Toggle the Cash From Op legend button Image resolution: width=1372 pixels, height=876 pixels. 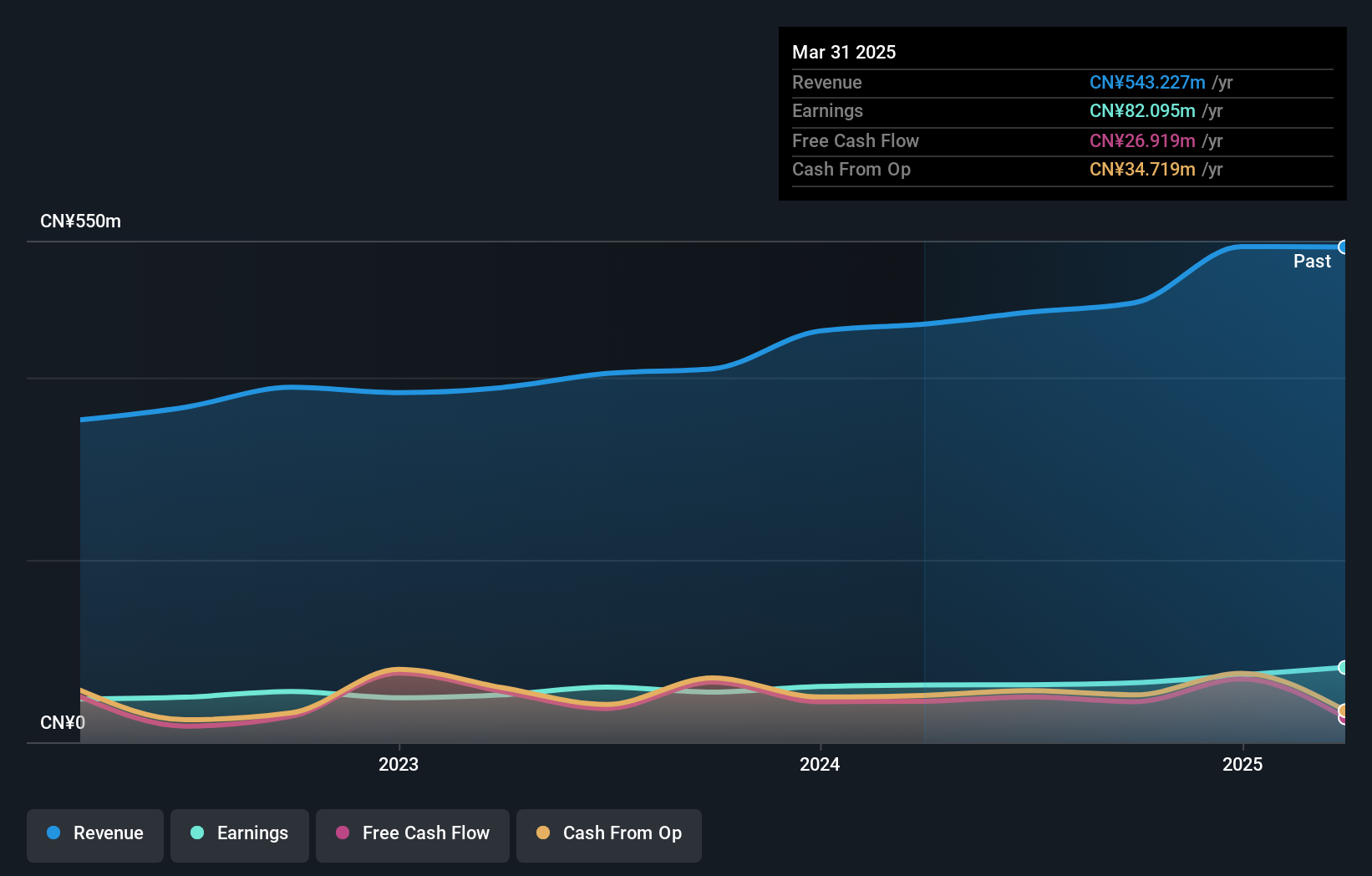[x=609, y=835]
